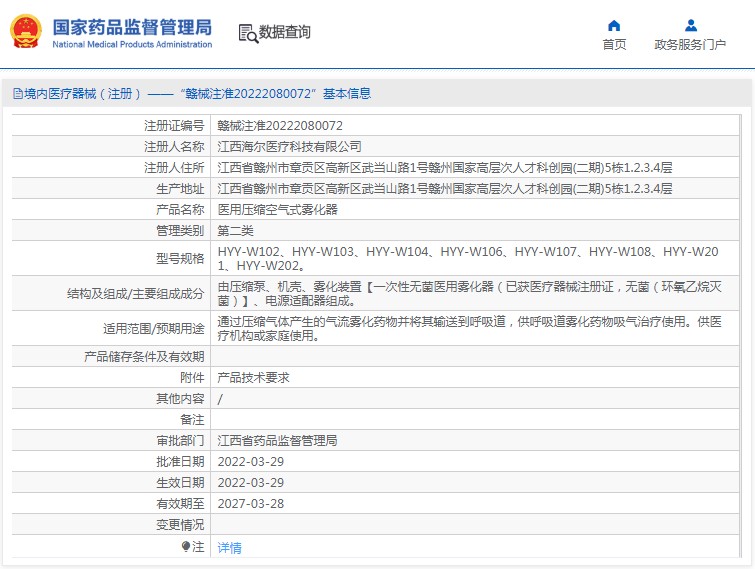Click 第二类 management category value
Screen dimensions: 755x569
point(235,231)
